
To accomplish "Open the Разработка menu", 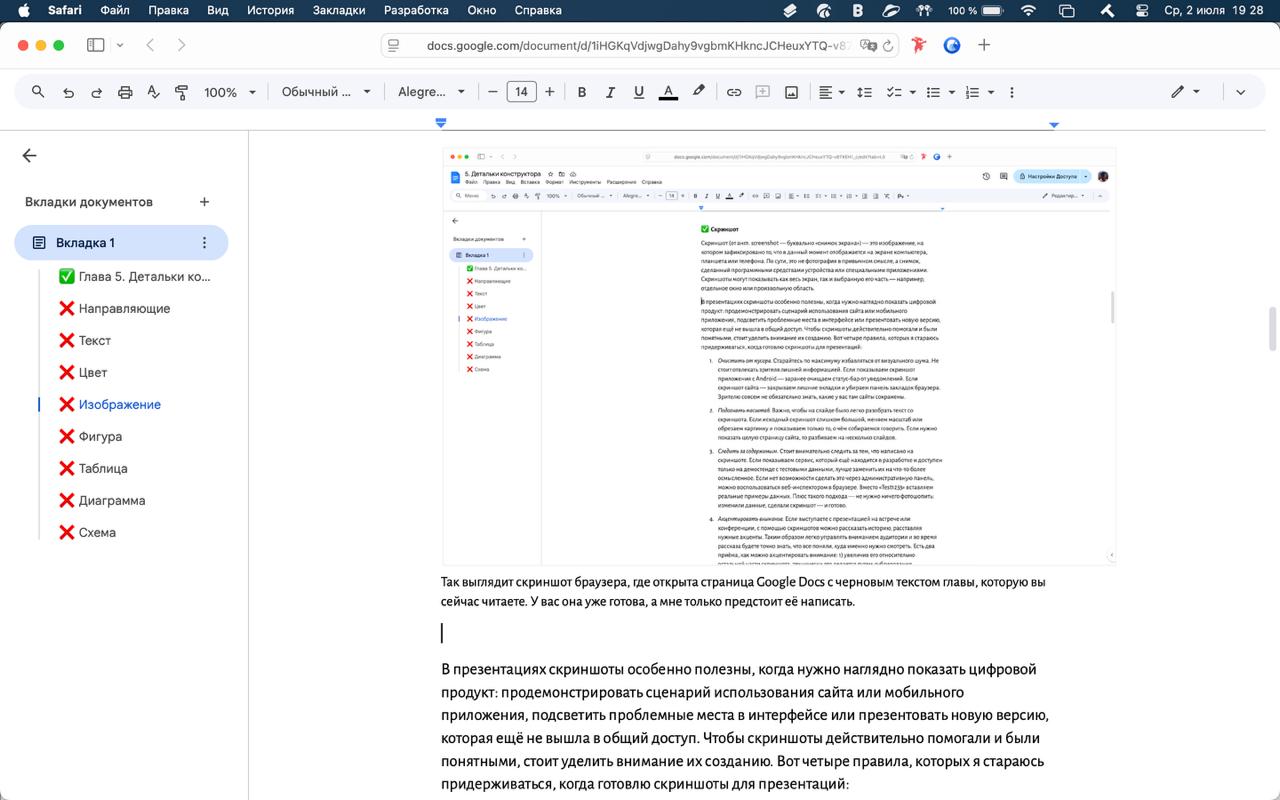I will pos(416,10).
